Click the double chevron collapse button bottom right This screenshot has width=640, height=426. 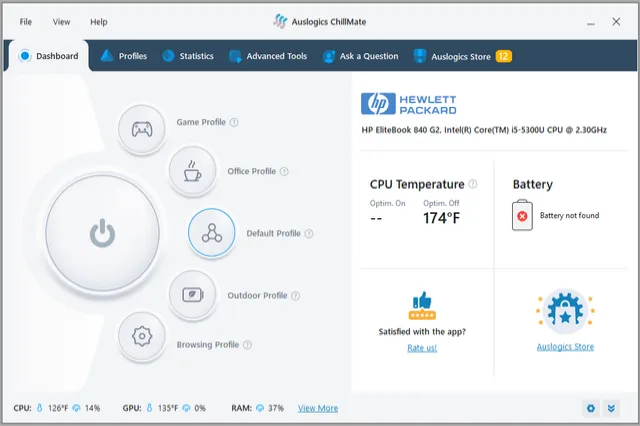(611, 408)
